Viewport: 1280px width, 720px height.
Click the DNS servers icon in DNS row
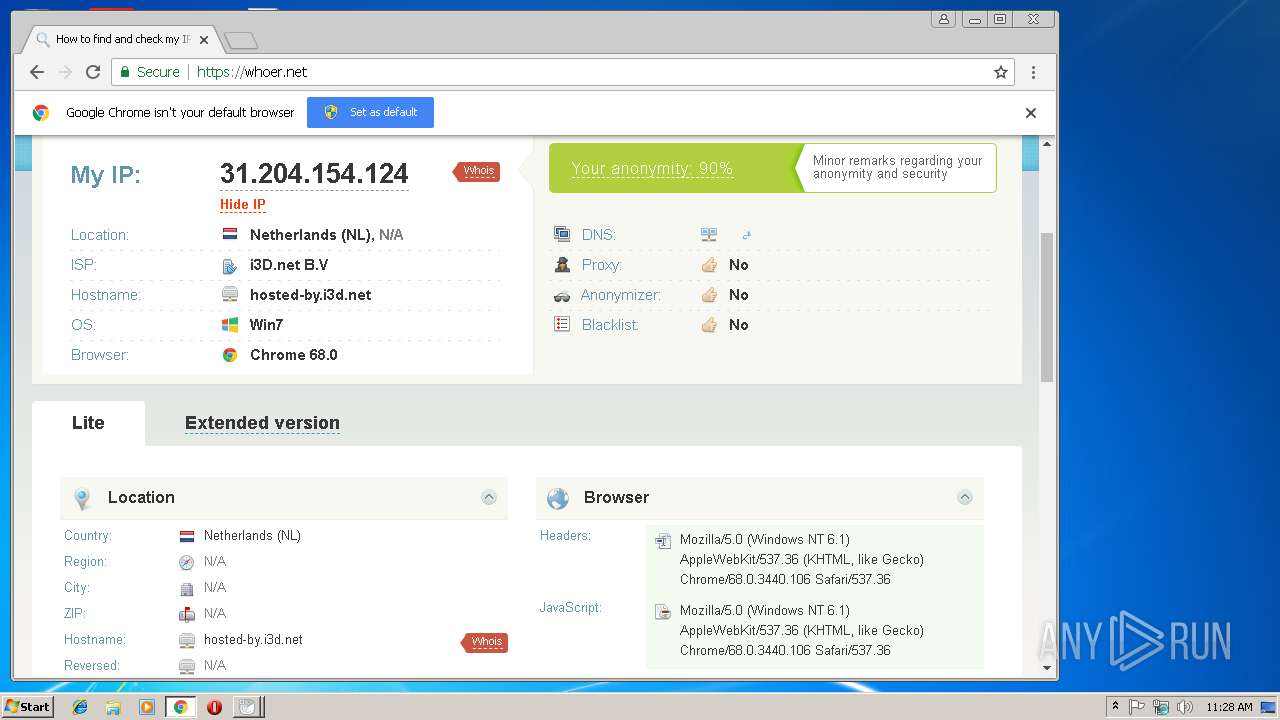click(709, 234)
